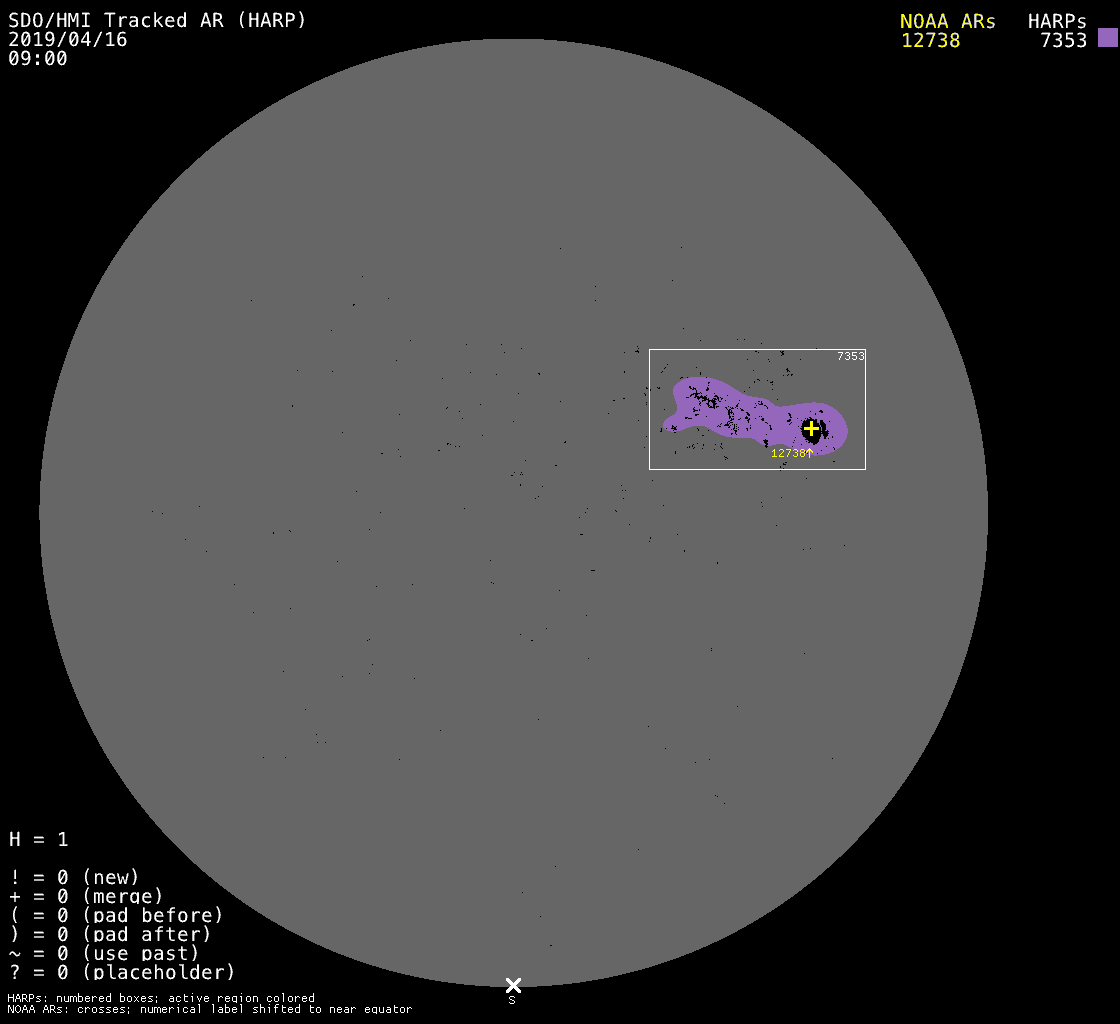1120x1024 pixels.
Task: Click the "? = 0 (placeholder)" legend entry
Action: click(x=122, y=972)
